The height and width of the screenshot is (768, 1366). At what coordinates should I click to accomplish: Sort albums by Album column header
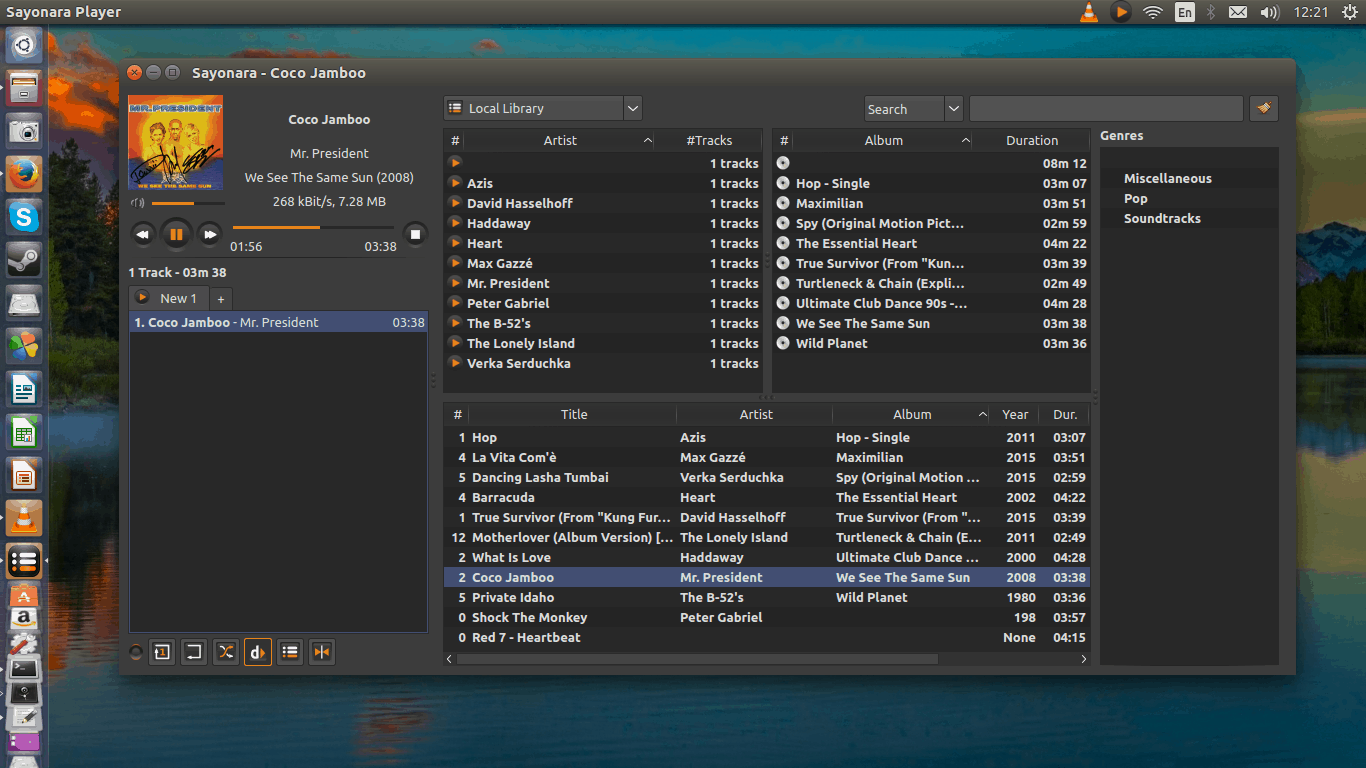(883, 140)
